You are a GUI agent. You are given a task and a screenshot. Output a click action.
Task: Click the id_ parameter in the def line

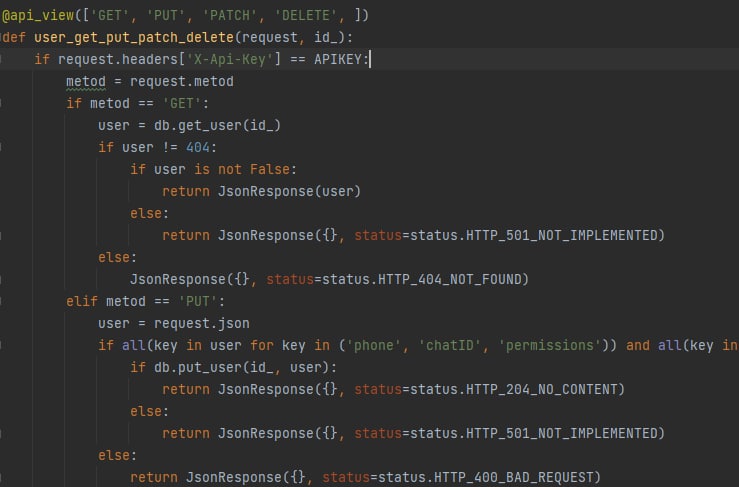coord(326,37)
